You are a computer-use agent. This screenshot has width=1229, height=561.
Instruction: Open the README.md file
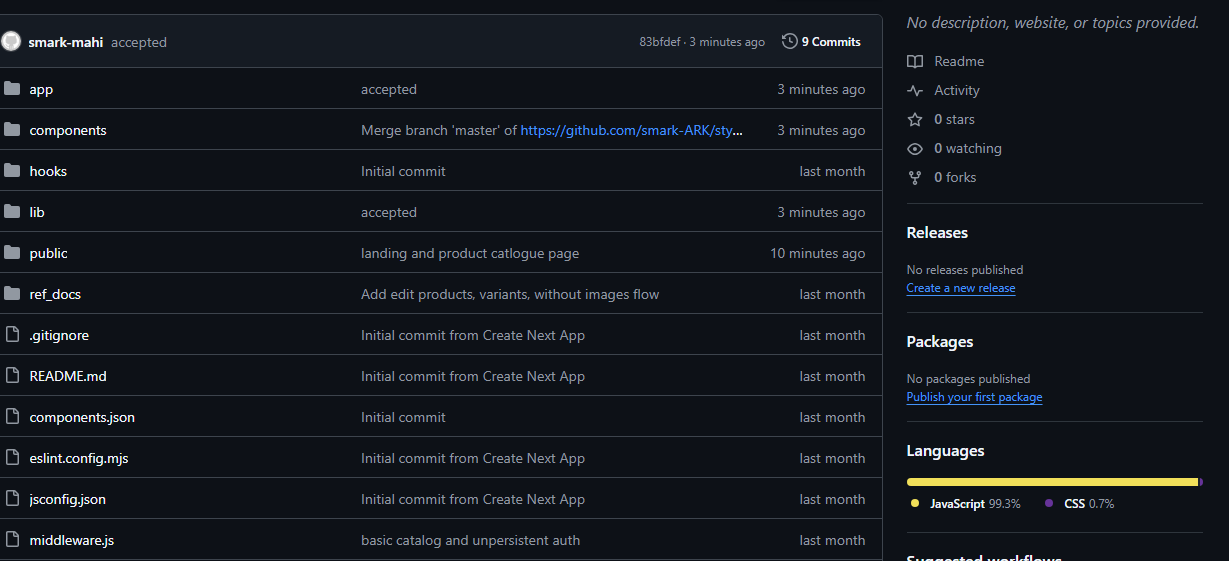[68, 376]
